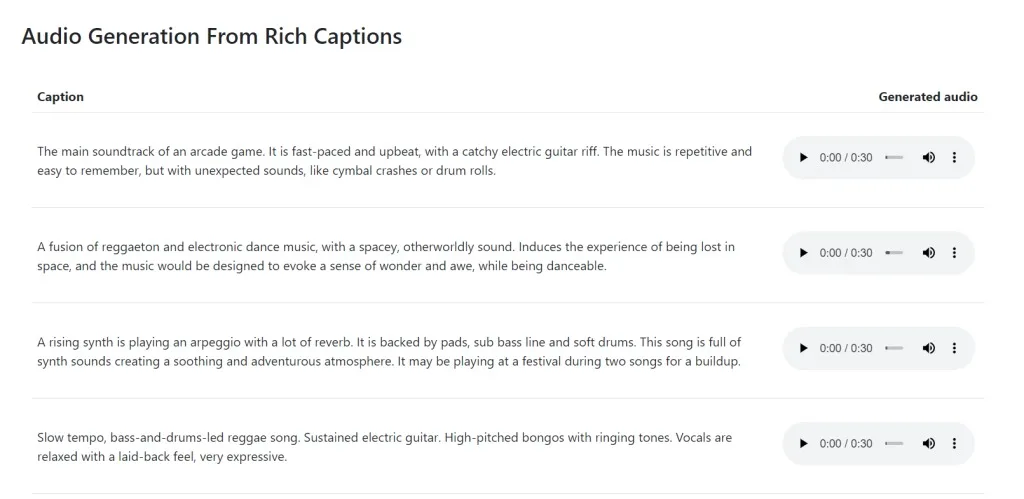Play the arcade game soundtrack audio

803,158
